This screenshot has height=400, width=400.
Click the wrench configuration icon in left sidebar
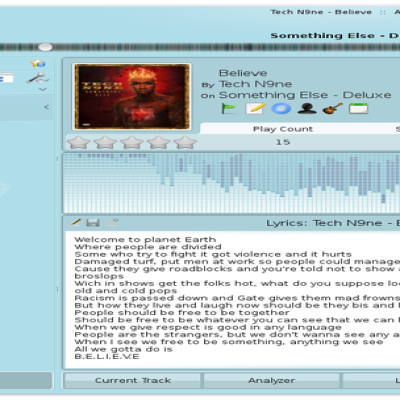(37, 79)
